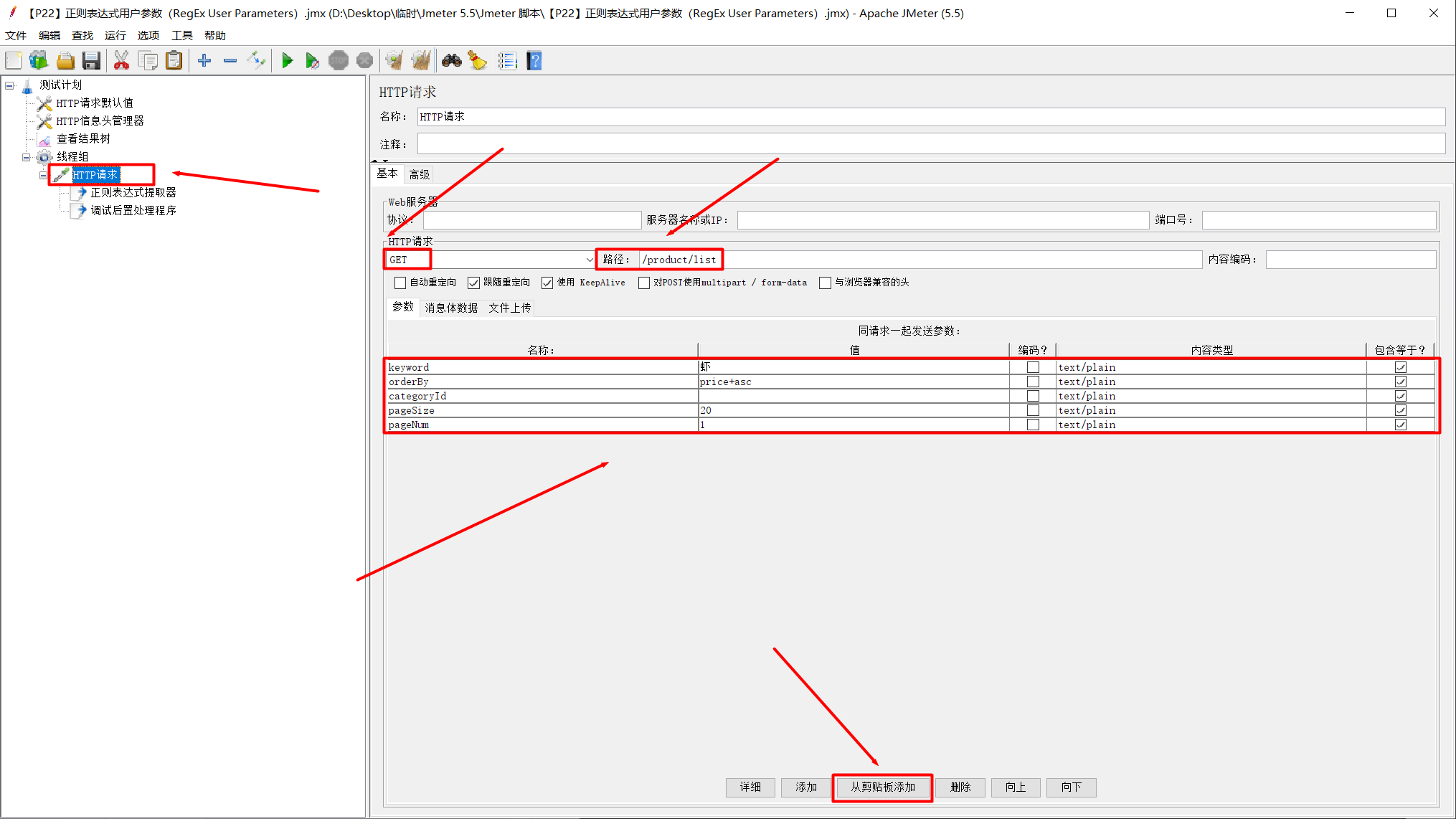Click the price+asc value cell
Screen dimensions: 1456x819
point(854,382)
